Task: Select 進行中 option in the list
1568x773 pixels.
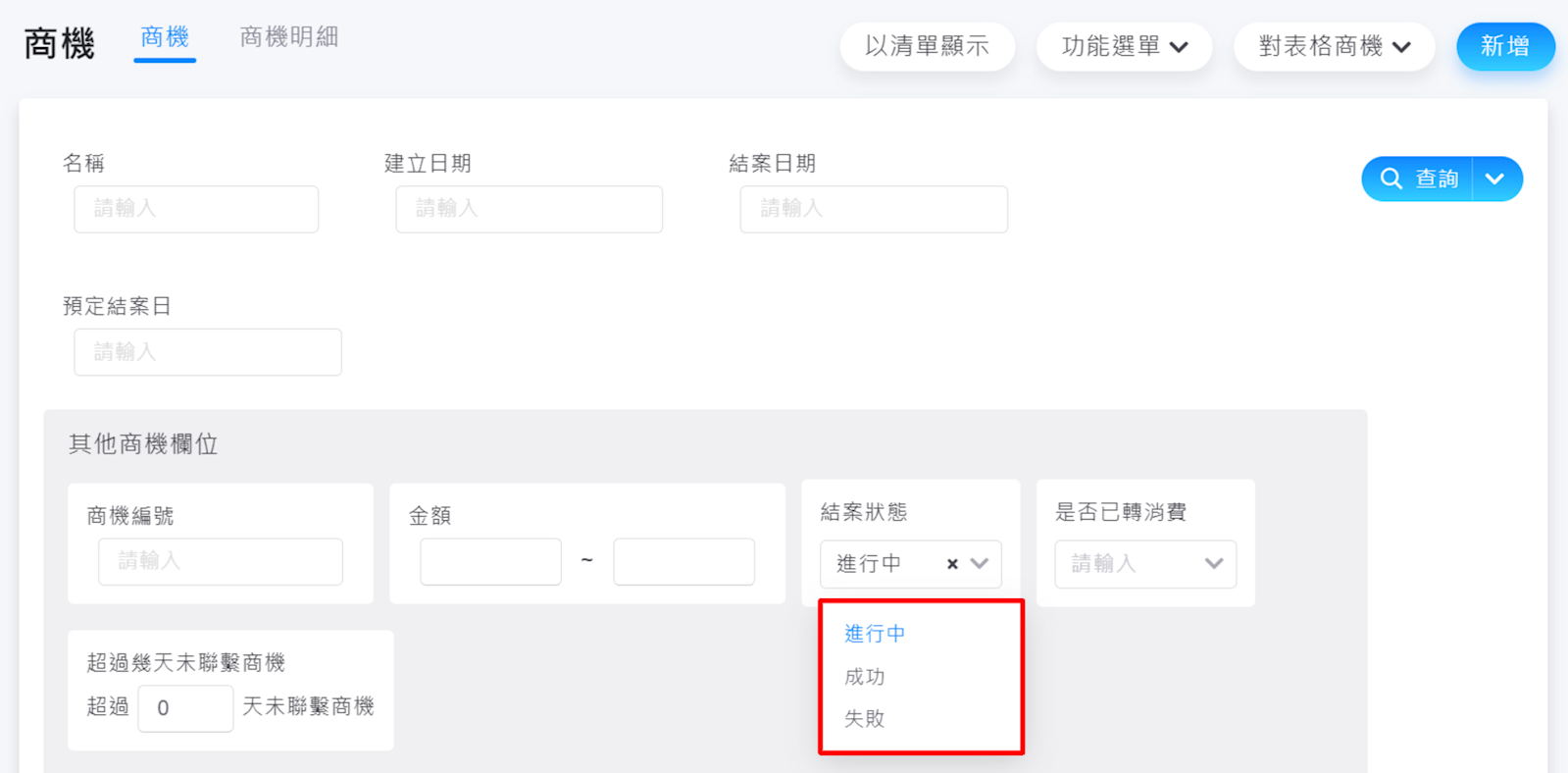Action: tap(875, 634)
